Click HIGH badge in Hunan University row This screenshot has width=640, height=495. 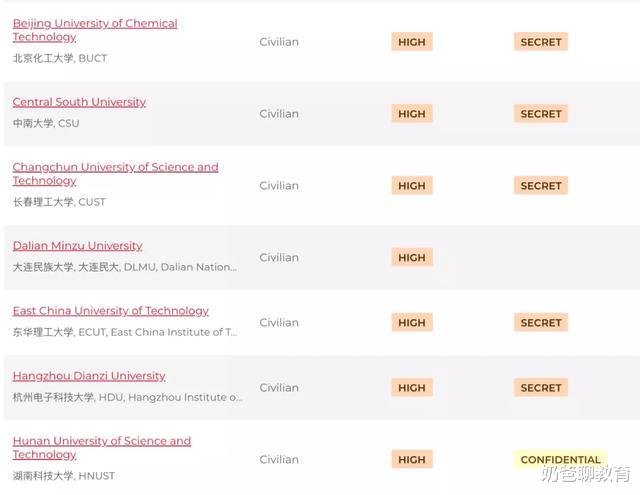(411, 460)
